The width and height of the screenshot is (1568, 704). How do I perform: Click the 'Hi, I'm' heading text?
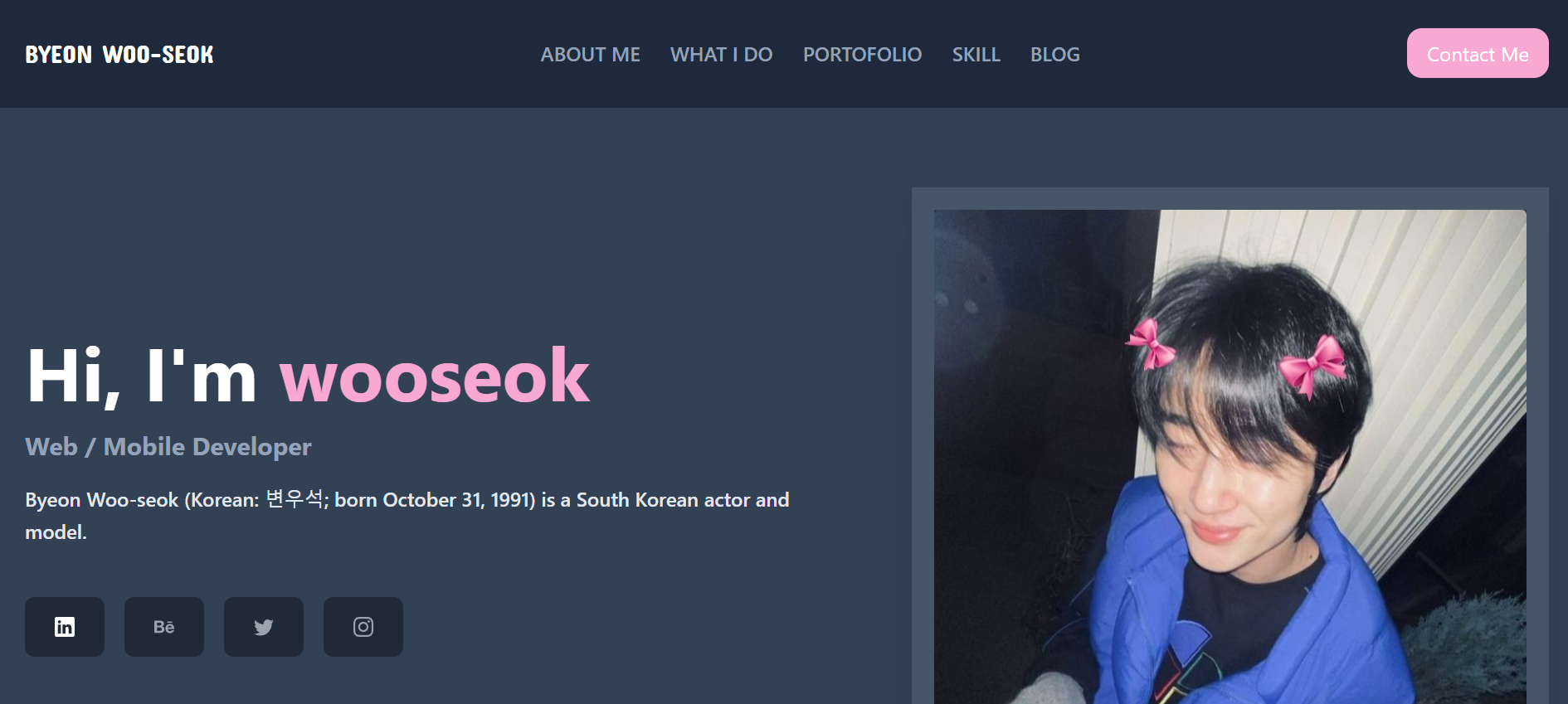[x=142, y=377]
